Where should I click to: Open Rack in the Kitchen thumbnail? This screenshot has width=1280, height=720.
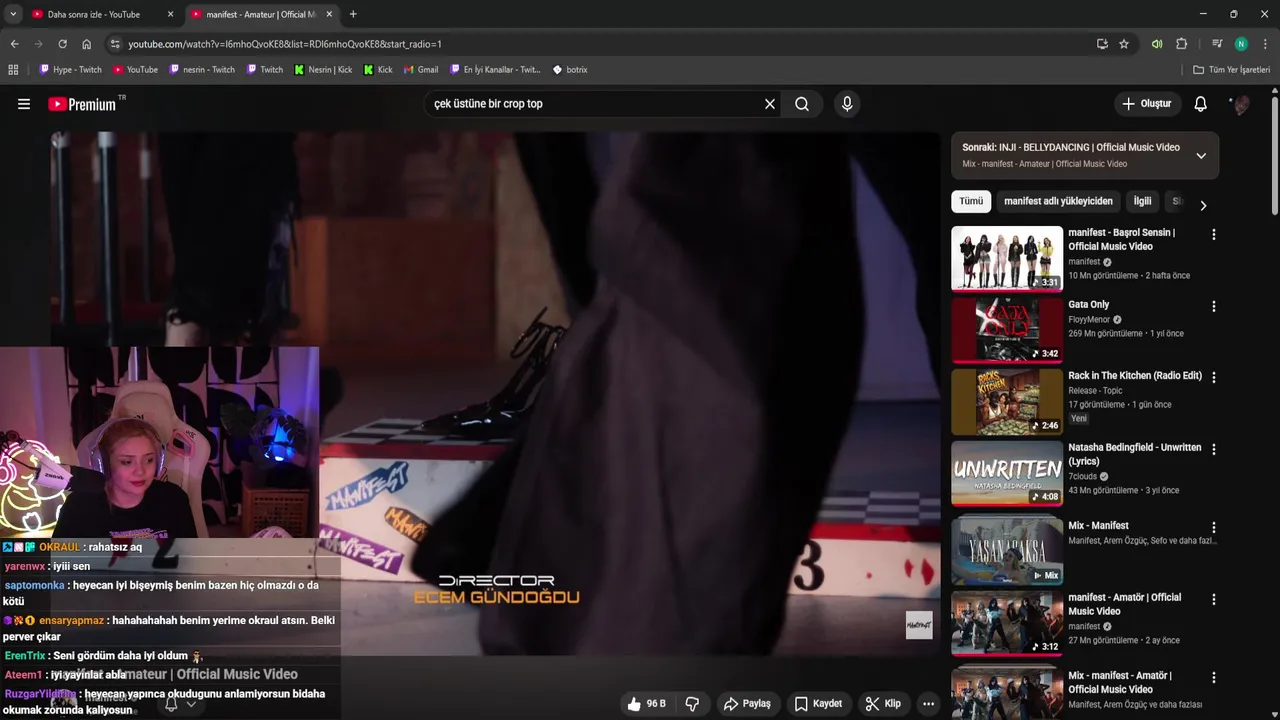tap(1007, 402)
